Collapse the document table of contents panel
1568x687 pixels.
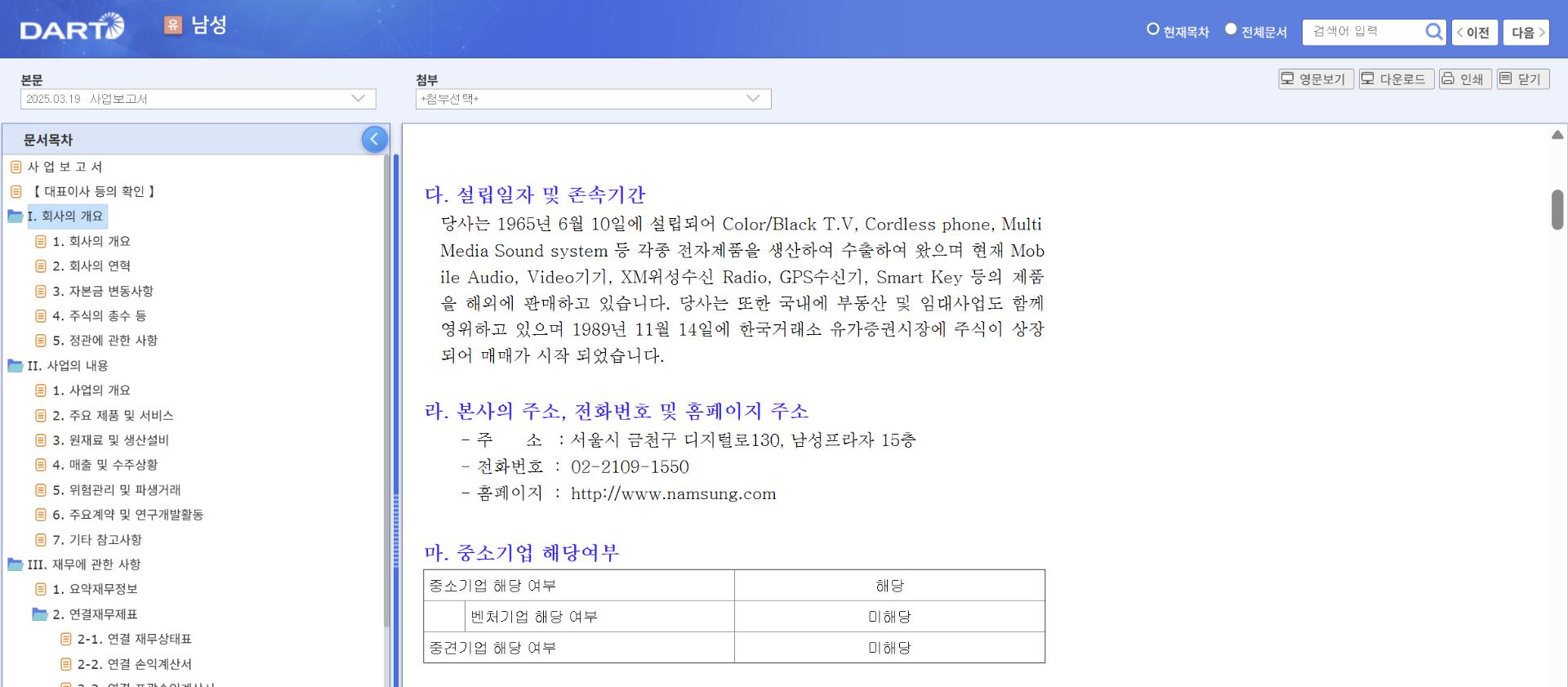(x=374, y=140)
